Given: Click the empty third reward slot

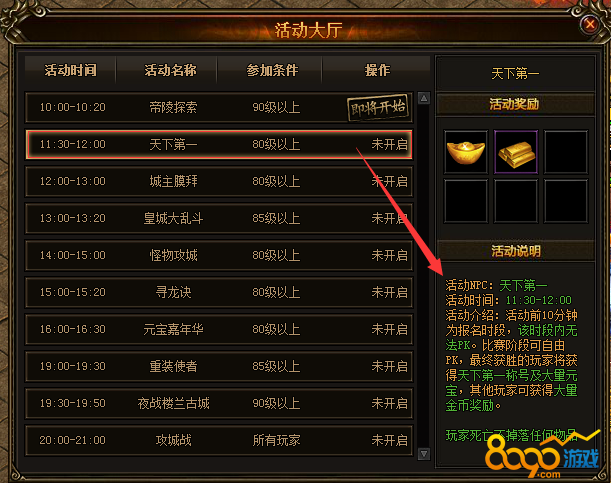Looking at the screenshot, I should [x=566, y=152].
